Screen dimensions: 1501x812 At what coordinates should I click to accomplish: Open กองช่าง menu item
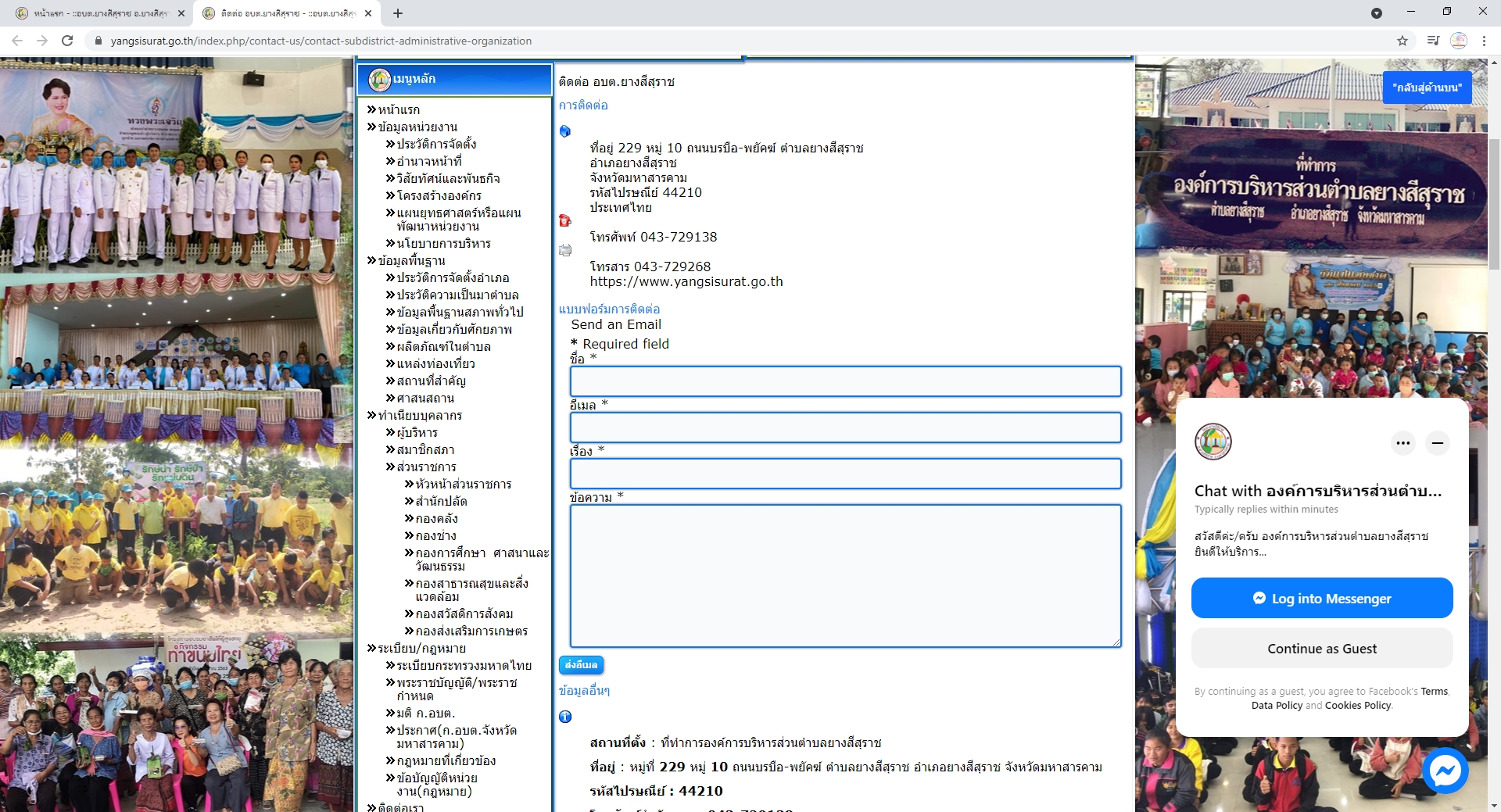(435, 535)
